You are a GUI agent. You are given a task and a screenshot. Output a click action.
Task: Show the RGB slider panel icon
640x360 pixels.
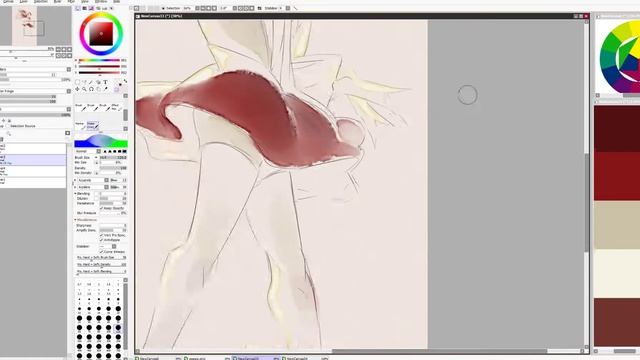[84, 8]
